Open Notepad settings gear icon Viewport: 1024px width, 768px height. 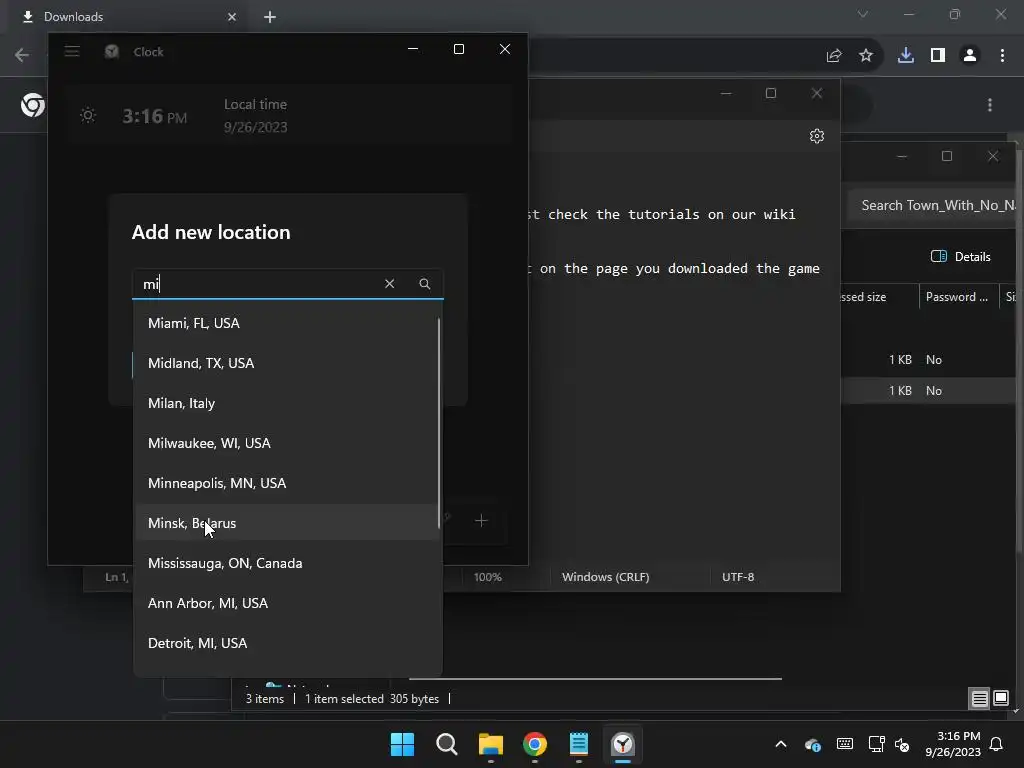pyautogui.click(x=817, y=136)
